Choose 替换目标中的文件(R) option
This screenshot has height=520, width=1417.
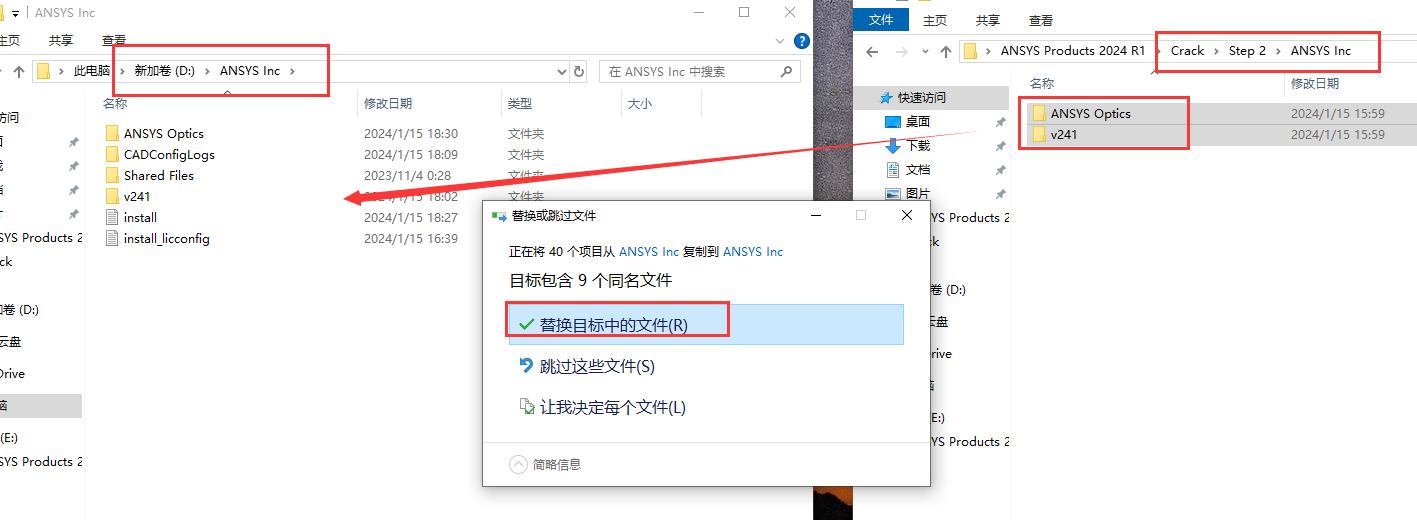[706, 325]
